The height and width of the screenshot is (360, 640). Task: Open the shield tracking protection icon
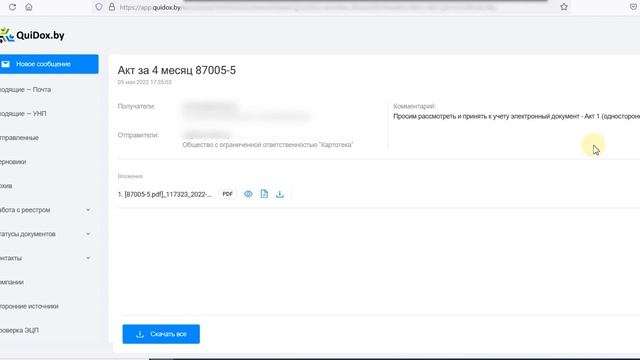[99, 7]
